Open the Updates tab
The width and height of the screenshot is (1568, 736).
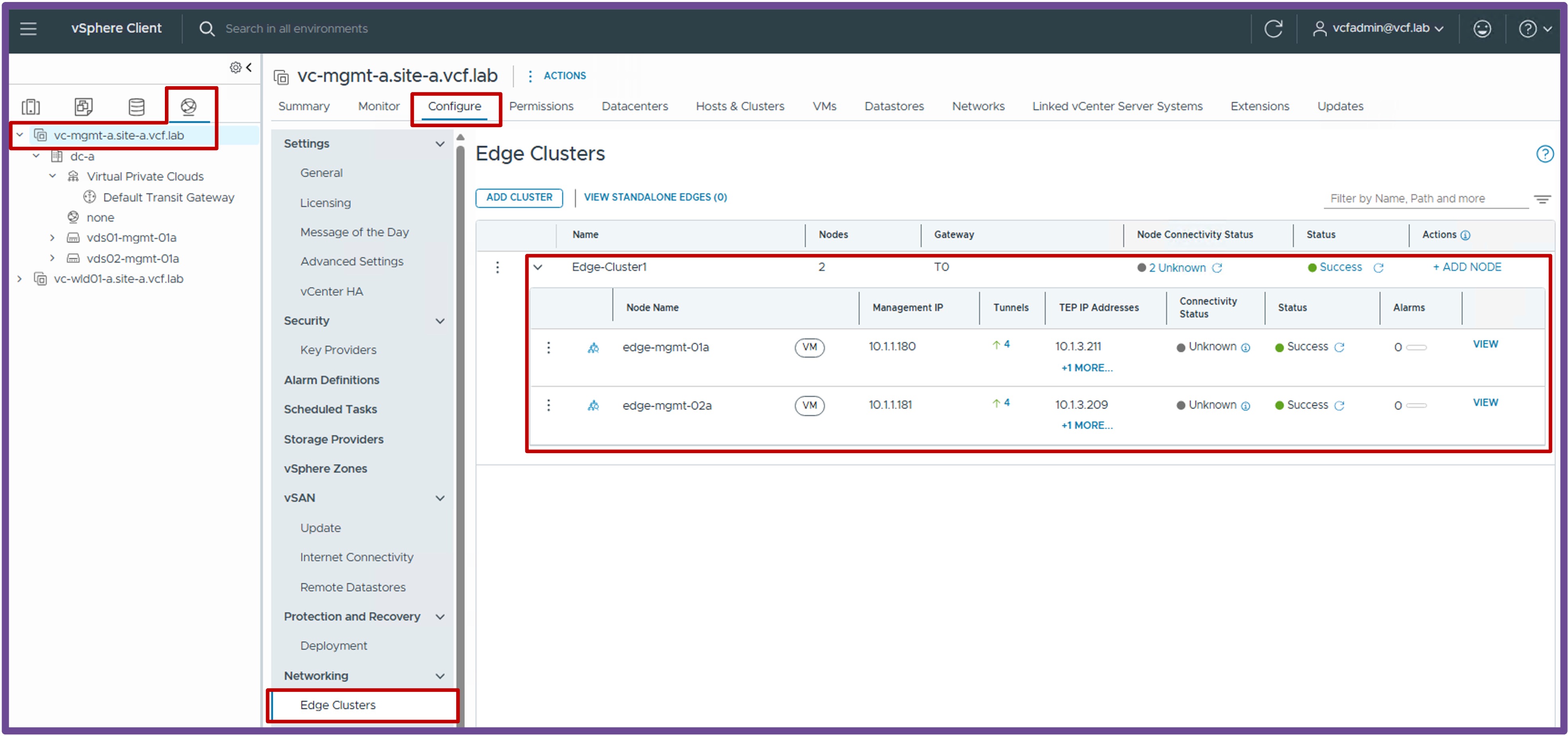pos(1340,106)
